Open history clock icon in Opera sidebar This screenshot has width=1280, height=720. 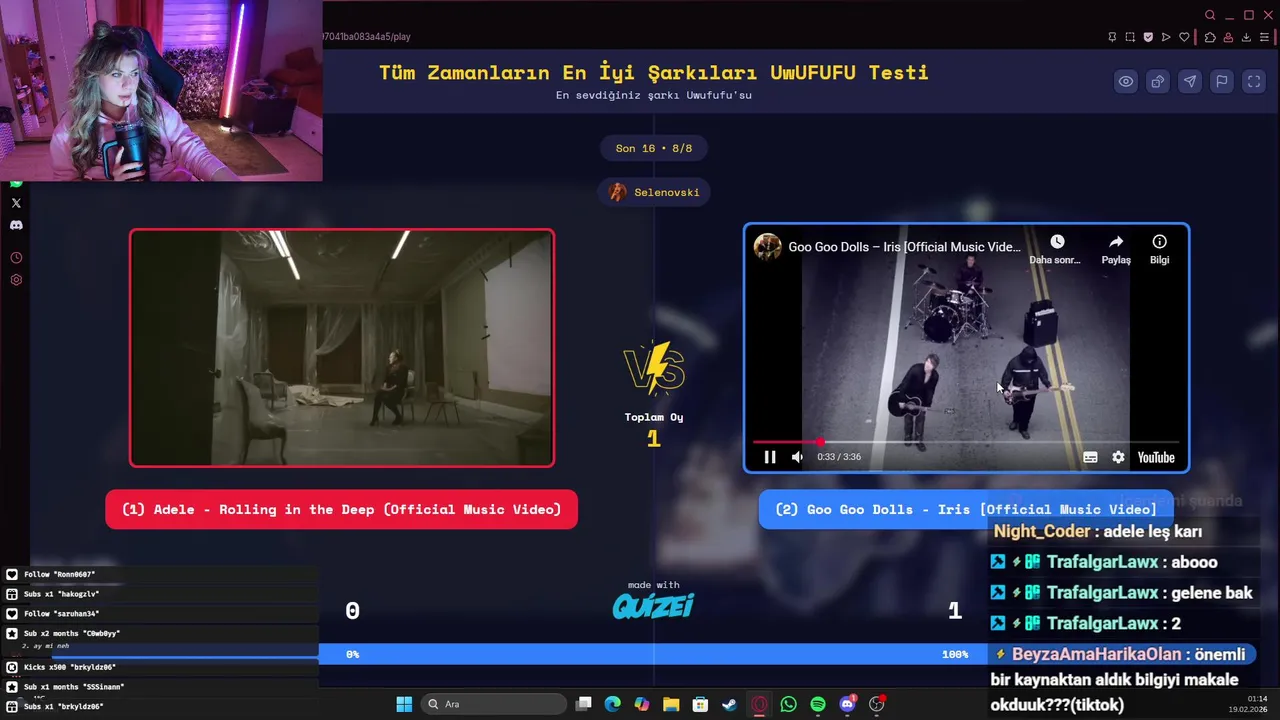16,258
